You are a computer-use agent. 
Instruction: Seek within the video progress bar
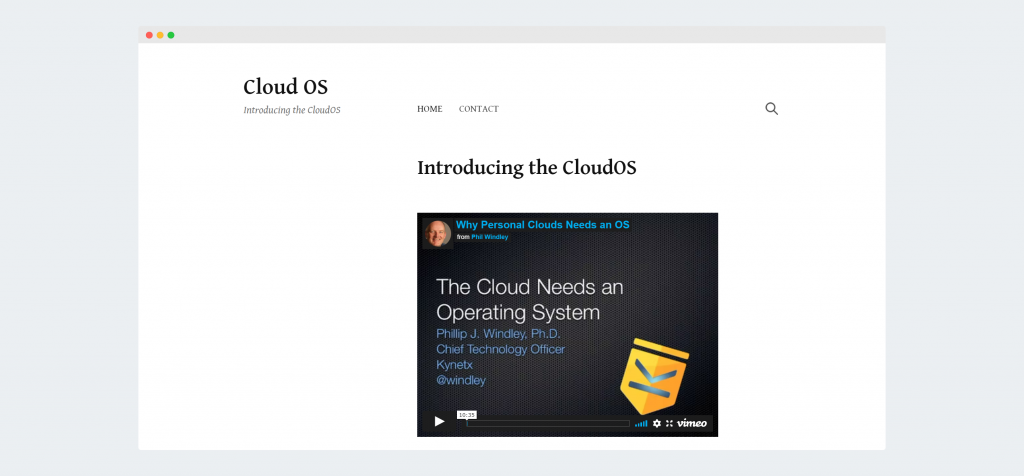point(548,423)
